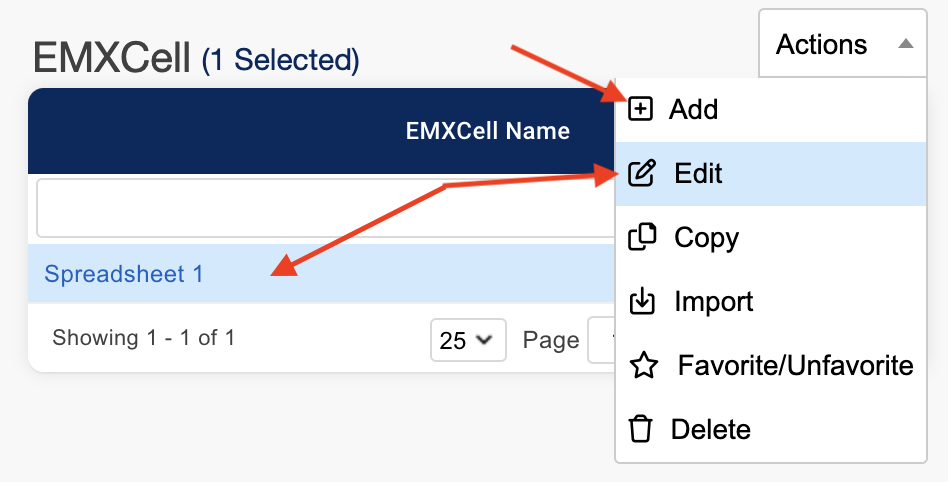The image size is (948, 482).
Task: Focus the filter field under EMXCell Name
Action: (320, 208)
